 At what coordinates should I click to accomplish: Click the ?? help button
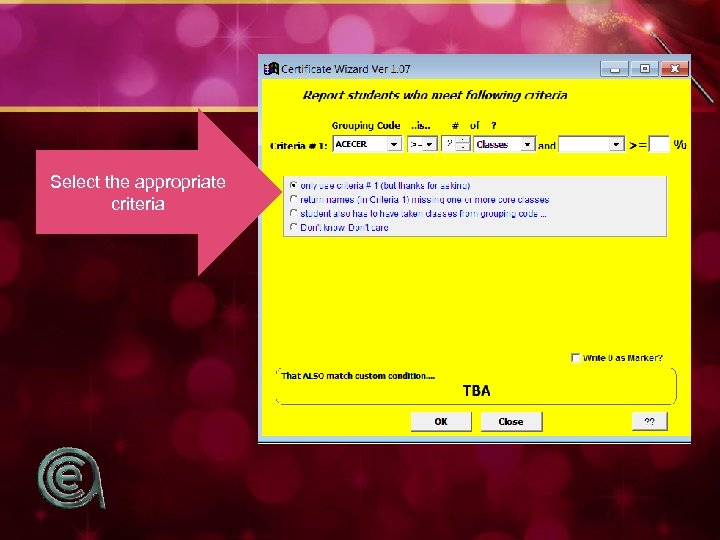tap(649, 421)
